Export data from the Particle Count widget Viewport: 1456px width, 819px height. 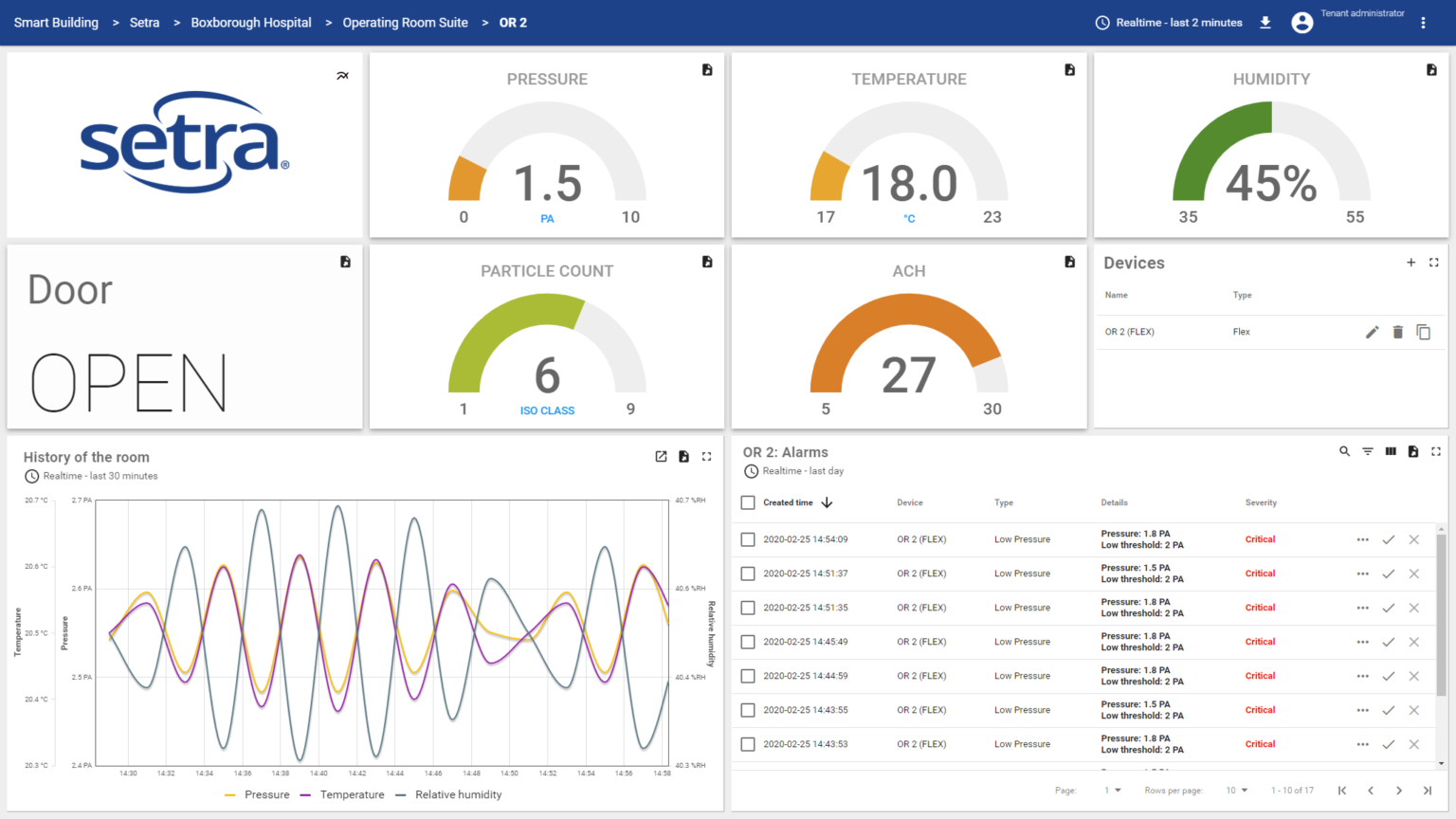tap(707, 262)
